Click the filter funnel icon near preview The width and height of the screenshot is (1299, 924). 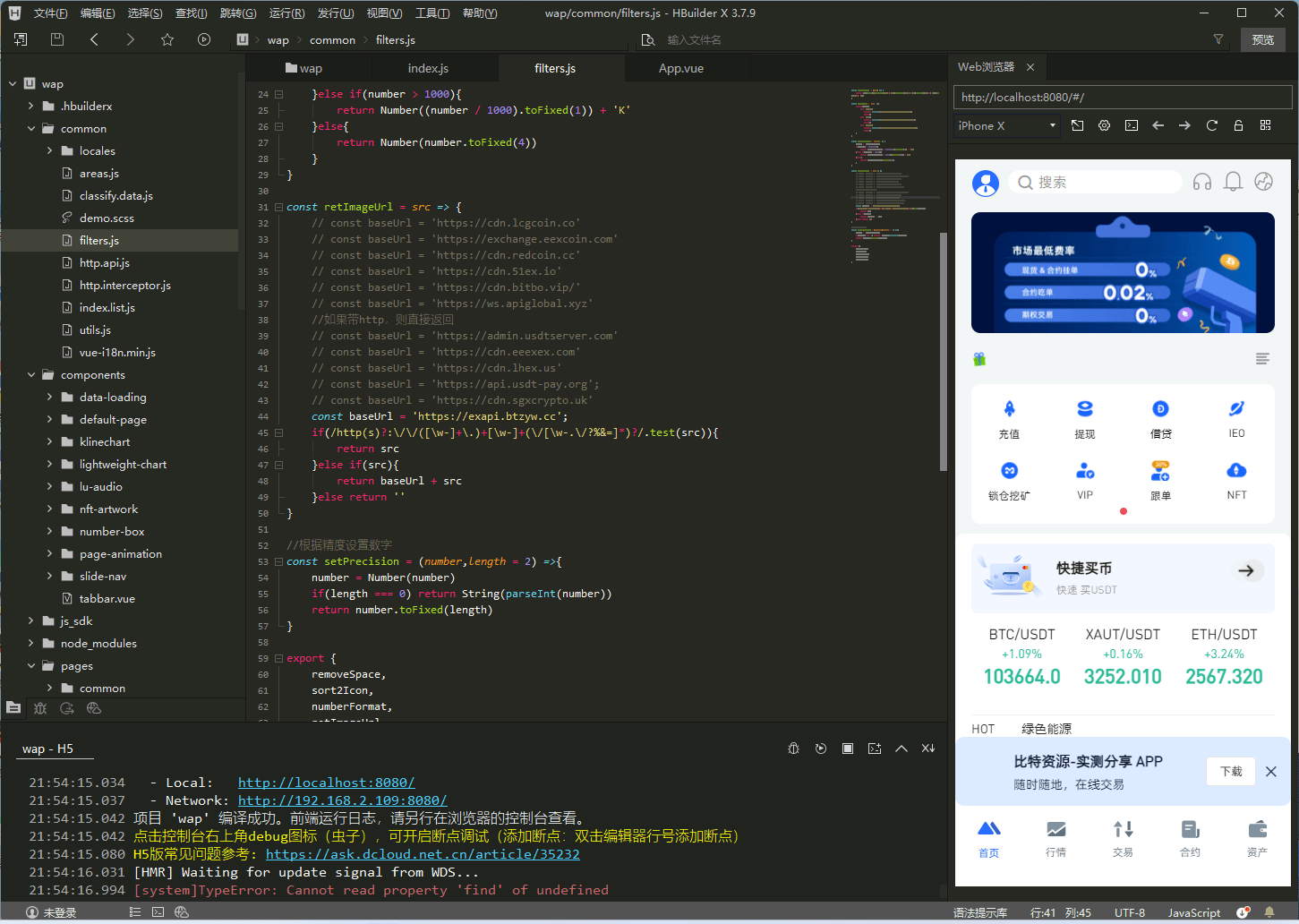(1218, 39)
